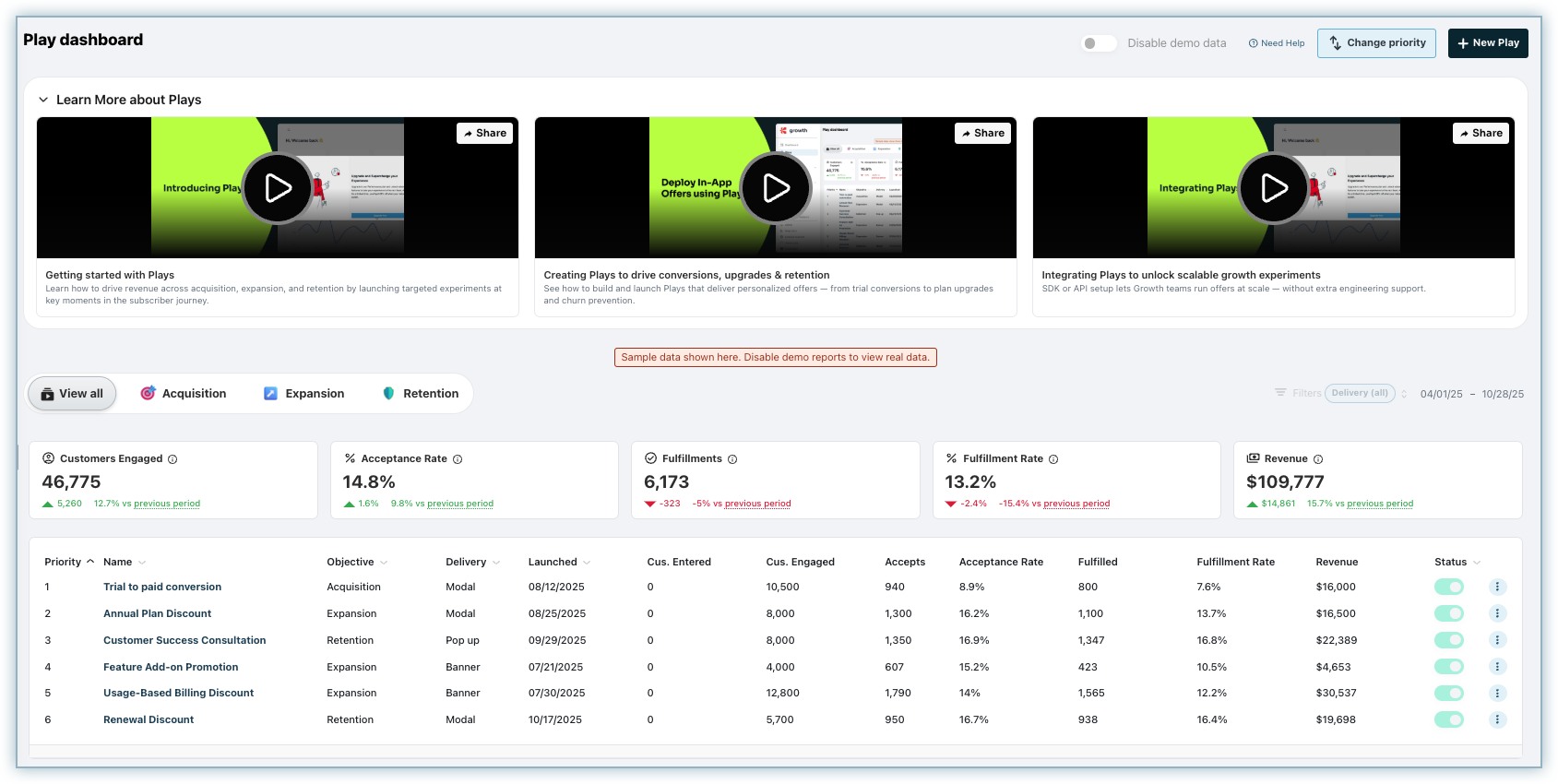Open the Delivery (all) filter dropdown
Image resolution: width=1558 pixels, height=784 pixels.
pyautogui.click(x=1360, y=393)
